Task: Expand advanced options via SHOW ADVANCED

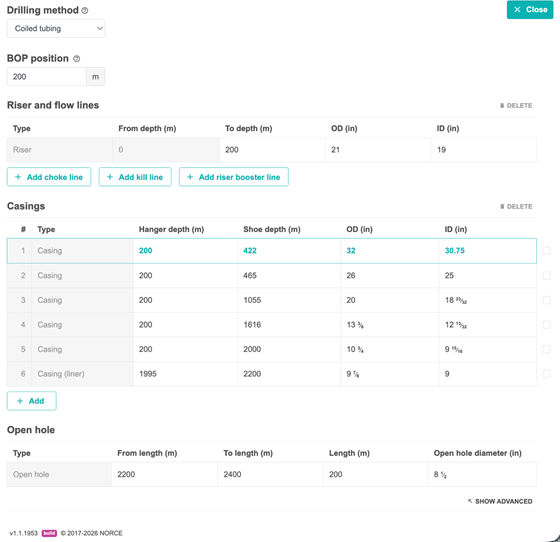Action: pos(500,501)
